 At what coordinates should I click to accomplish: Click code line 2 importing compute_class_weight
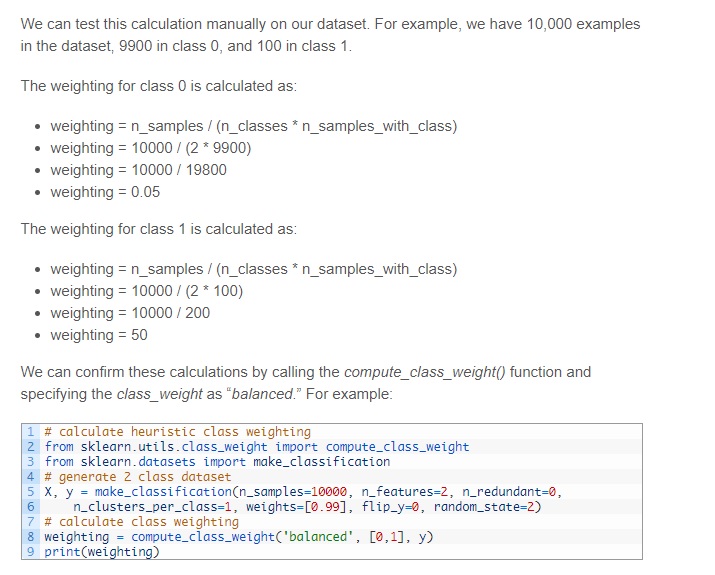(257, 446)
